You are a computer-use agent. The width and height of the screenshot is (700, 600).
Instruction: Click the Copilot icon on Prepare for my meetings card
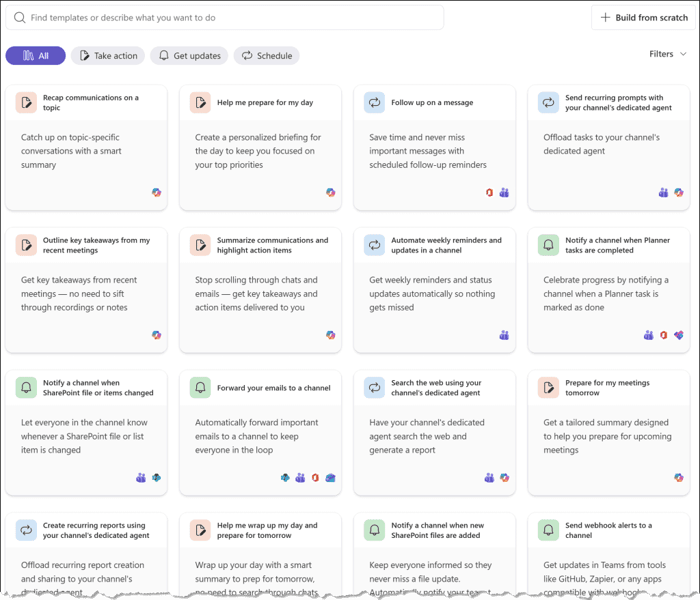point(679,478)
